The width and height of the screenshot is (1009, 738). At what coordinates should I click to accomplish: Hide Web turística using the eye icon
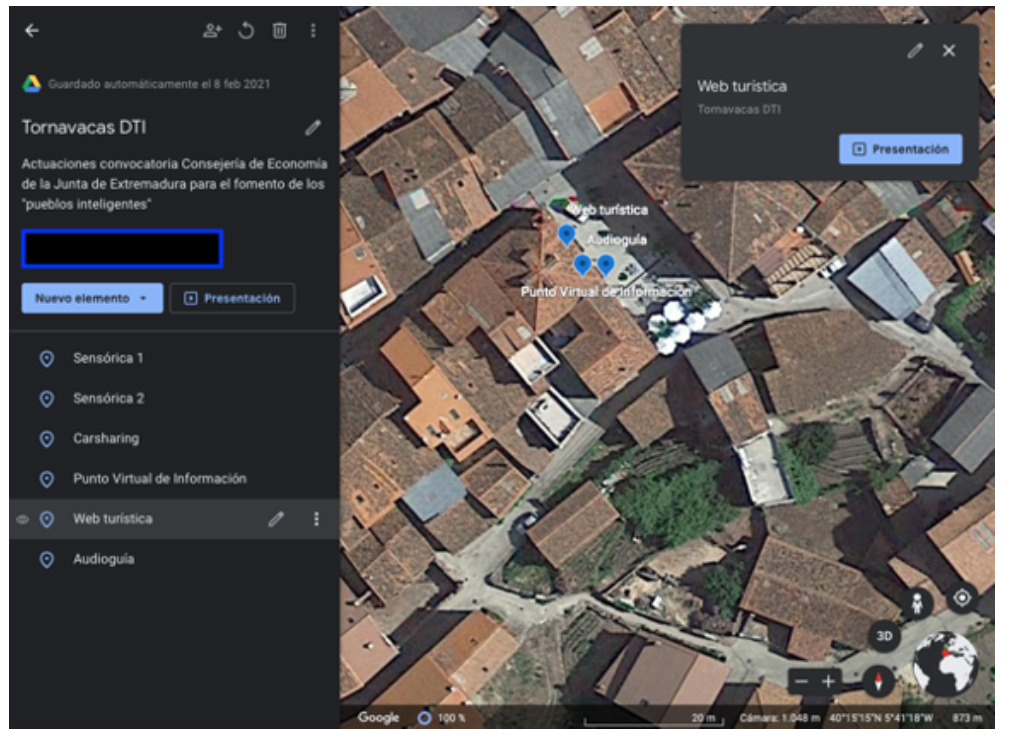point(23,519)
